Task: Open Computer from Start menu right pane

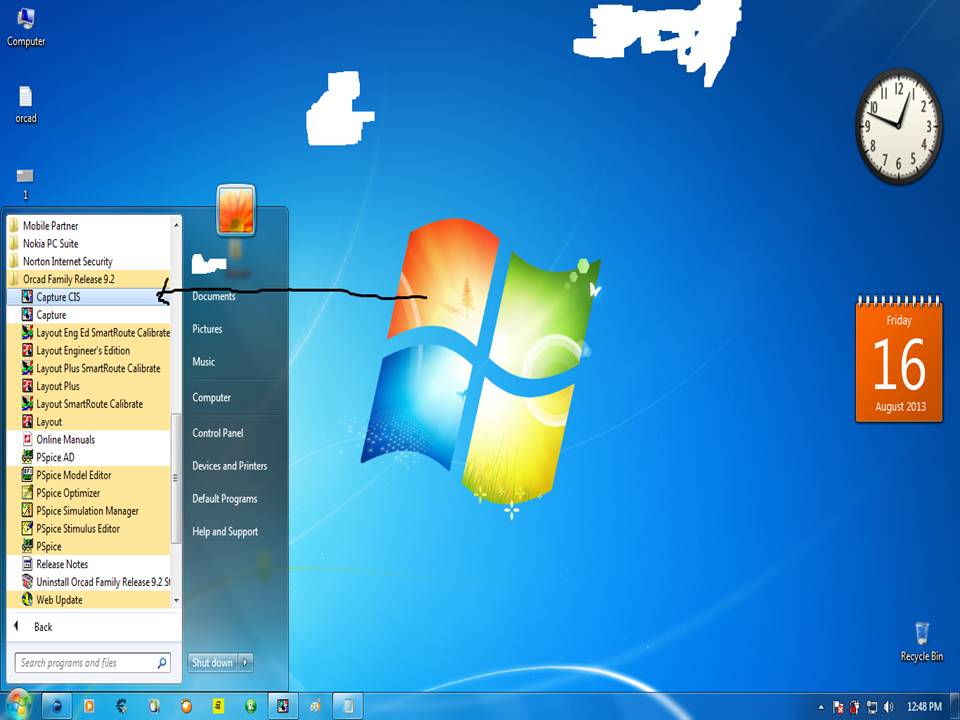Action: click(x=211, y=397)
